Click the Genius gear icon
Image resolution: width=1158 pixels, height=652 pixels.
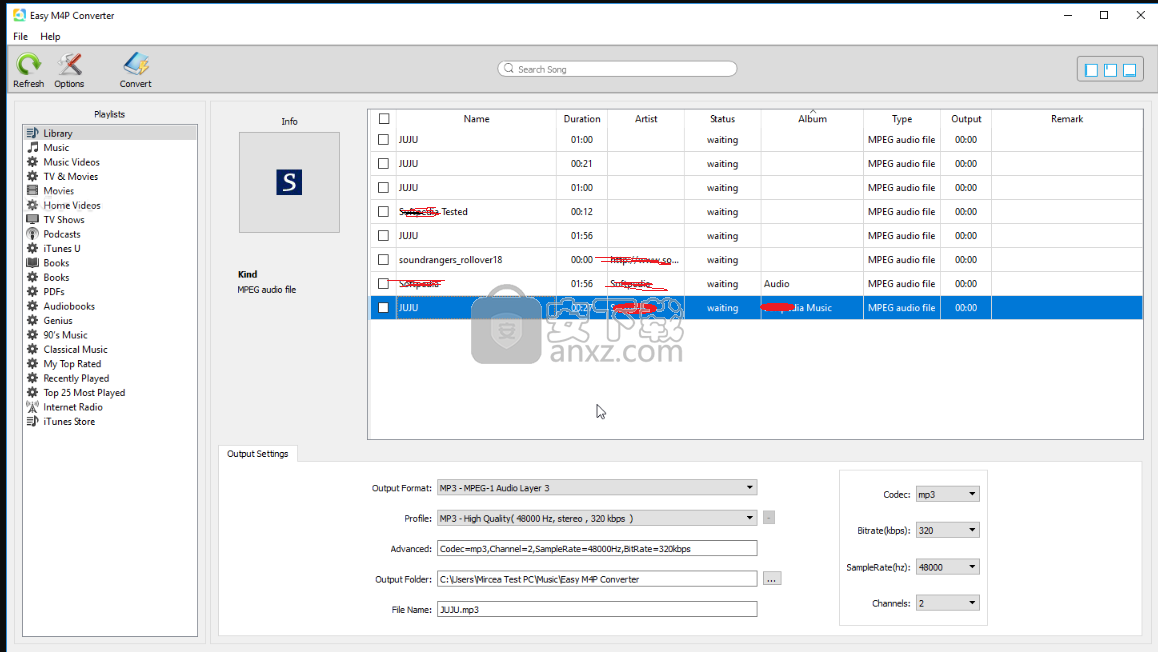pyautogui.click(x=32, y=320)
